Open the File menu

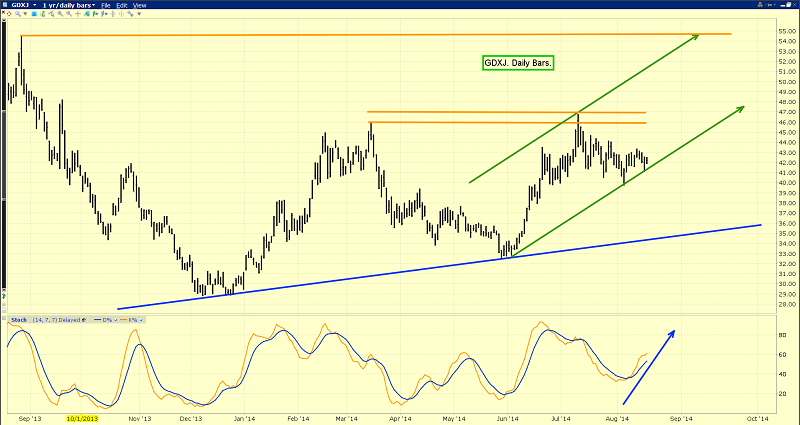105,5
